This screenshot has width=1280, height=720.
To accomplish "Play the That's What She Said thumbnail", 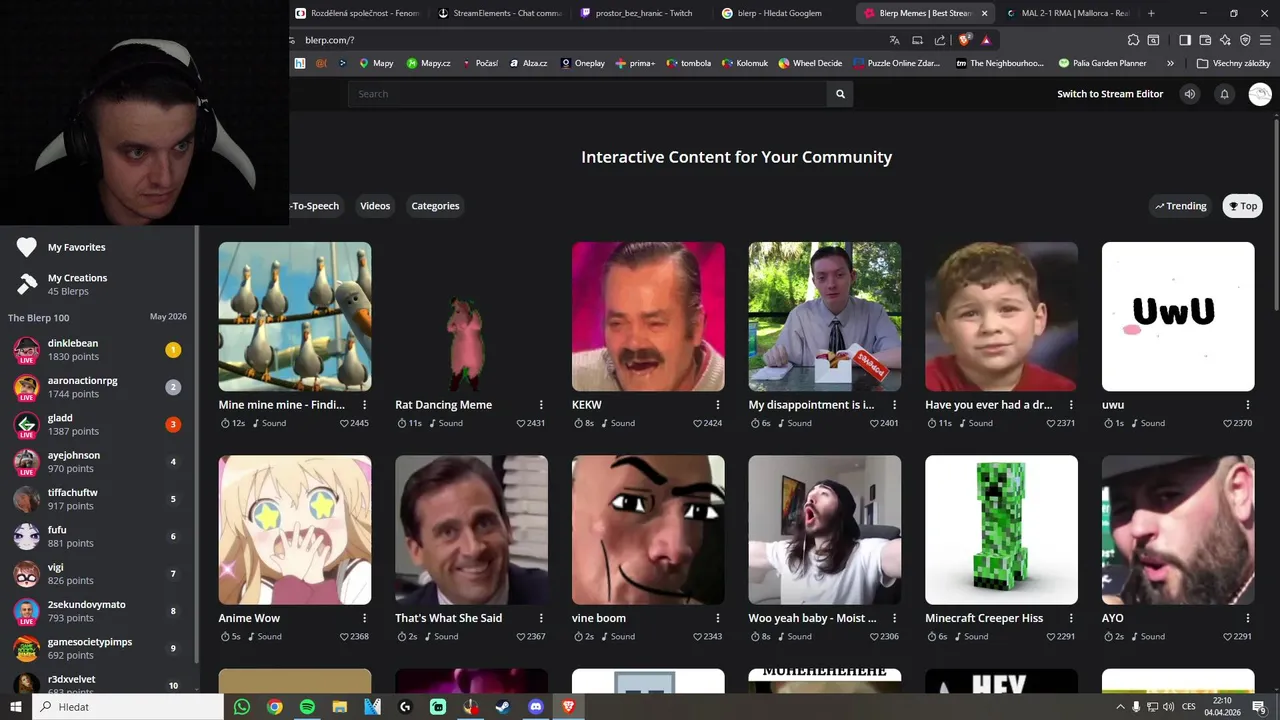I will tap(471, 530).
